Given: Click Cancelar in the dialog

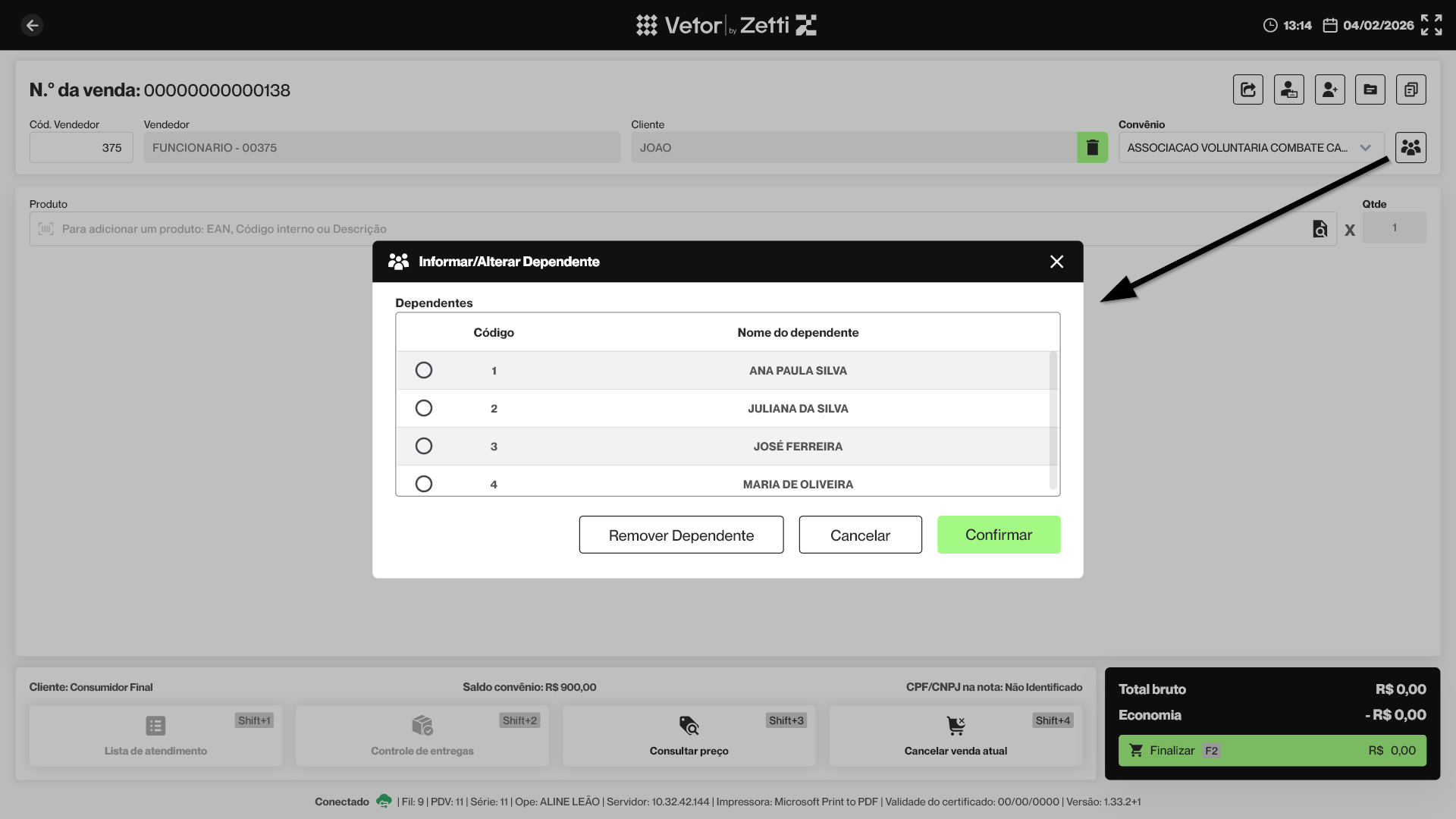Looking at the screenshot, I should 860,535.
